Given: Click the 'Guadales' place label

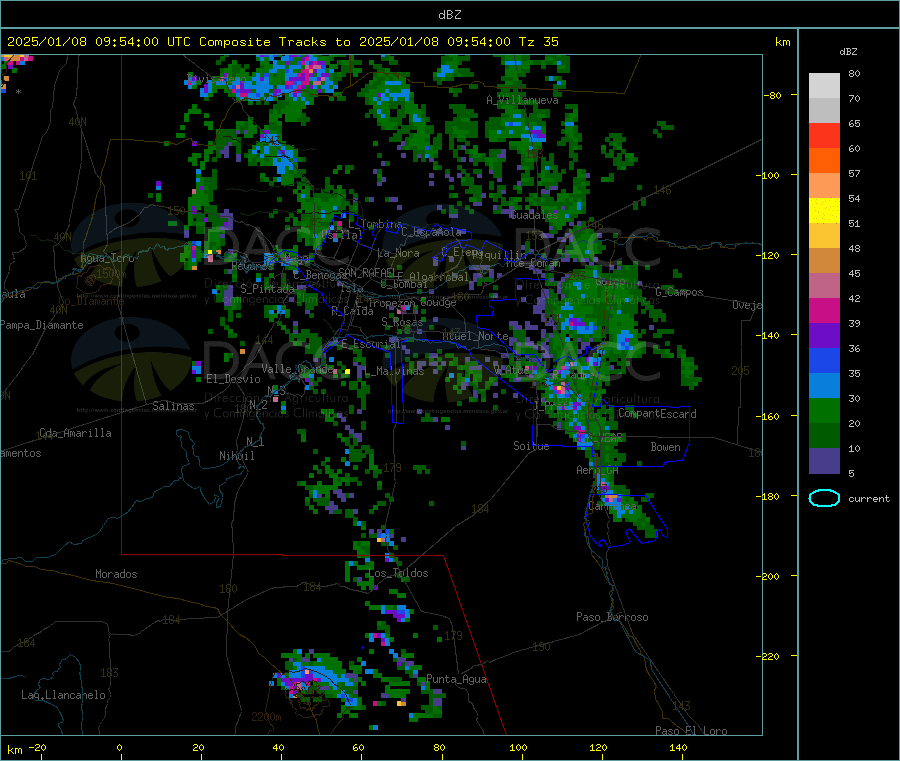Looking at the screenshot, I should 534,215.
